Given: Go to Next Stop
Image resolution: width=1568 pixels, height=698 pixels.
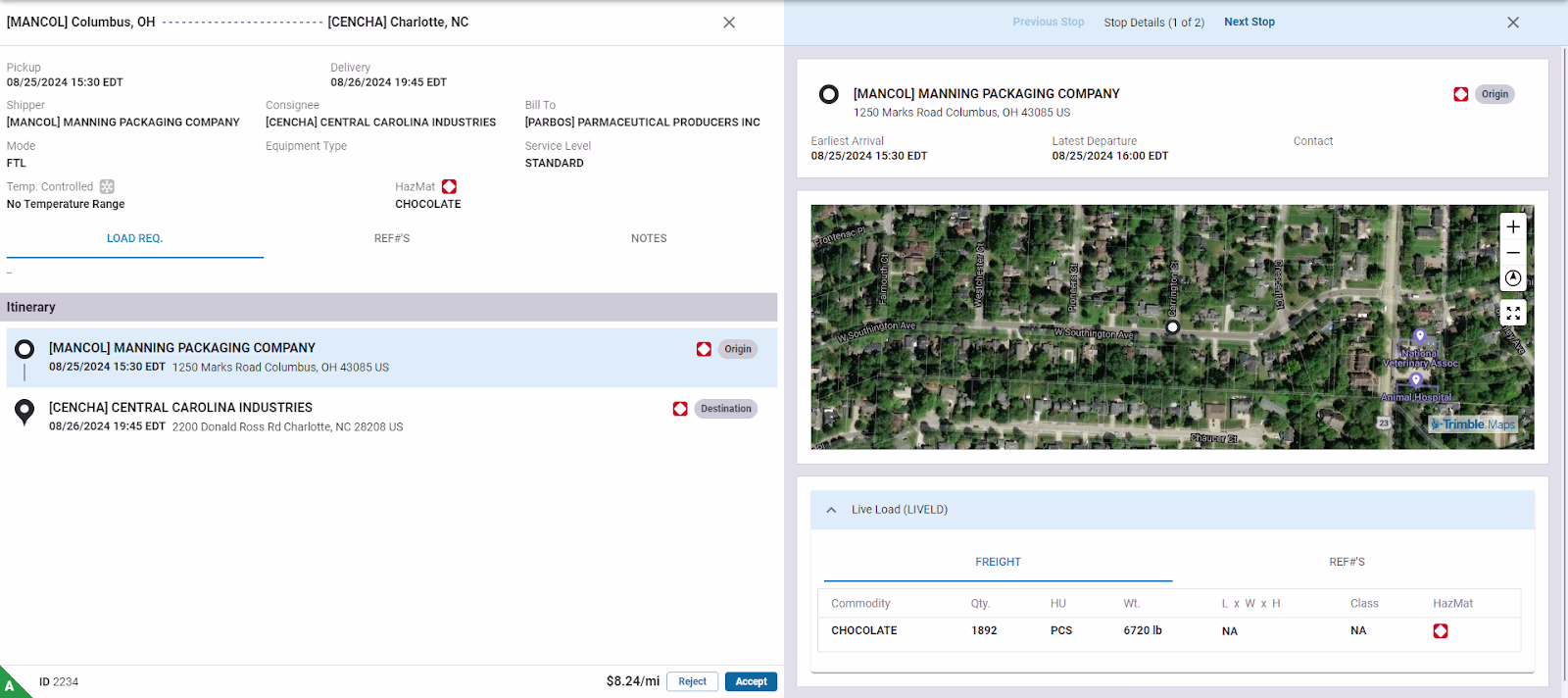Looking at the screenshot, I should pyautogui.click(x=1249, y=22).
